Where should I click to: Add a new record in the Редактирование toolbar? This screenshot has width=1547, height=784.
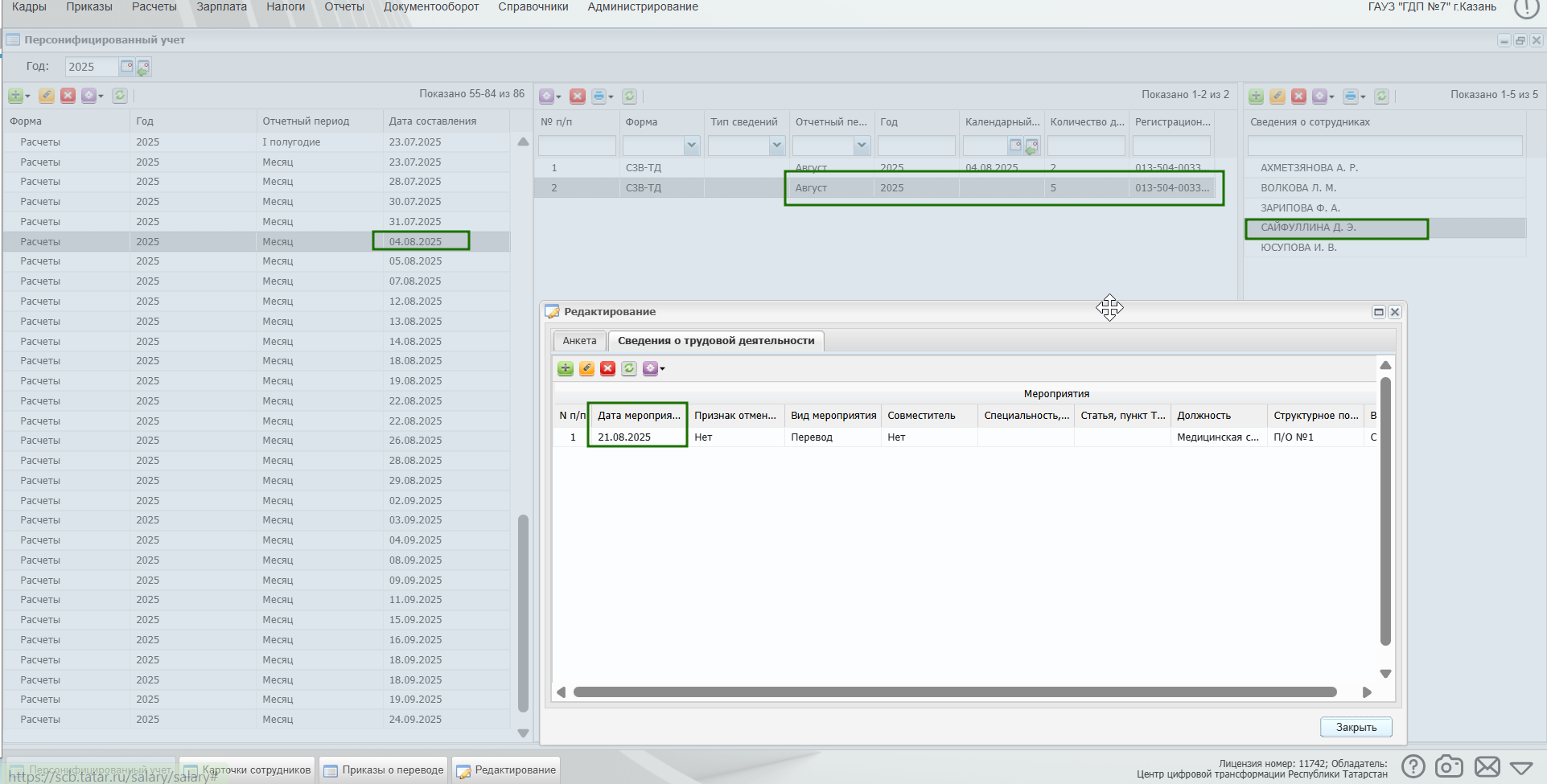pos(566,368)
